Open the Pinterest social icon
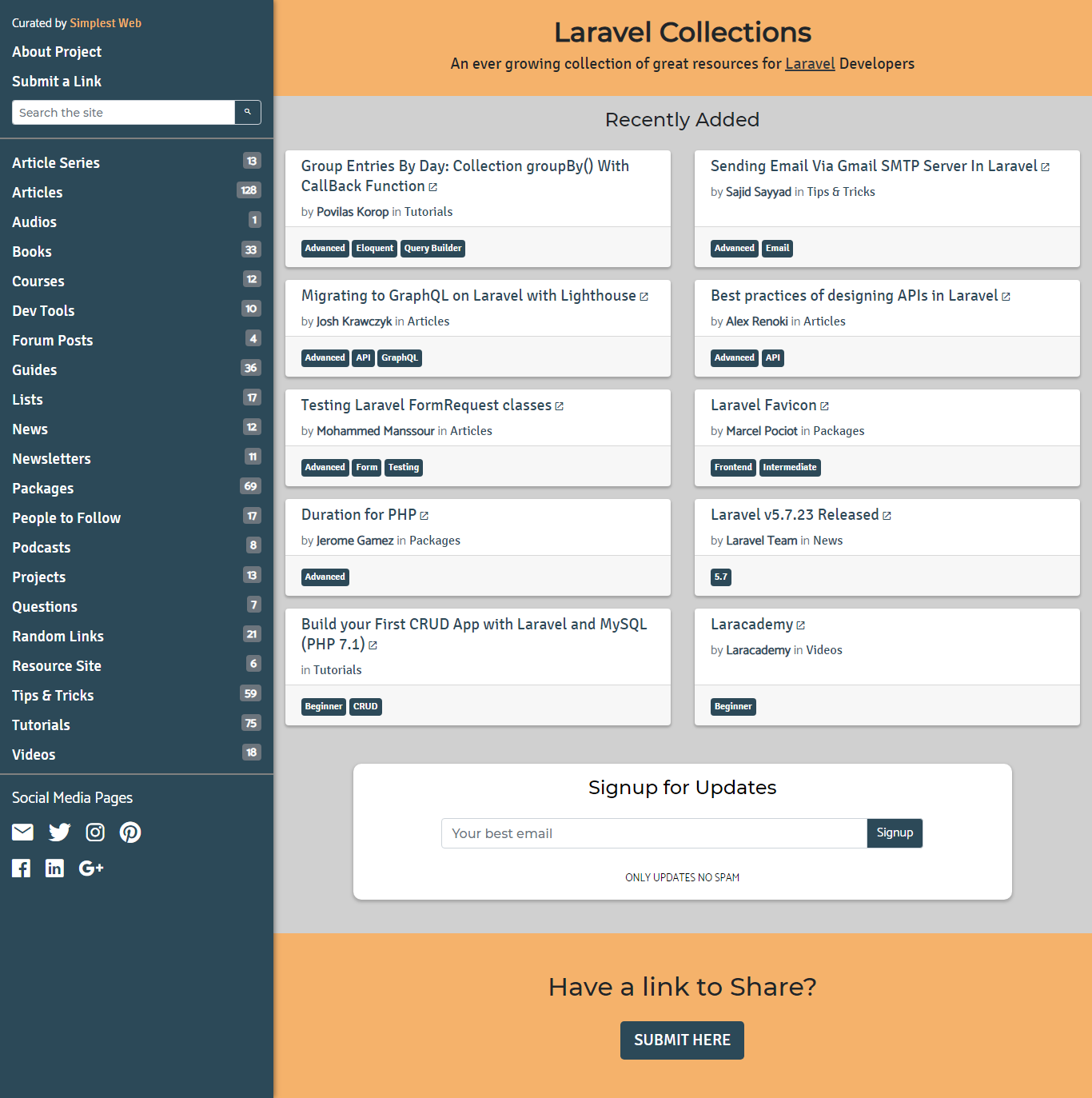 click(x=130, y=832)
